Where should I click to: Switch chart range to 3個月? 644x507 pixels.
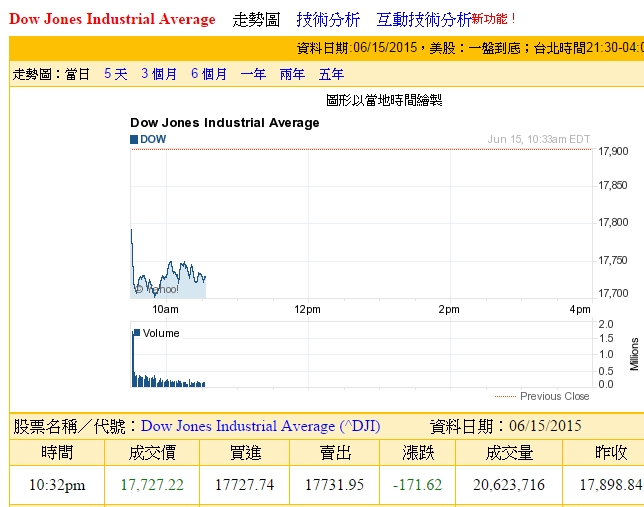(159, 74)
